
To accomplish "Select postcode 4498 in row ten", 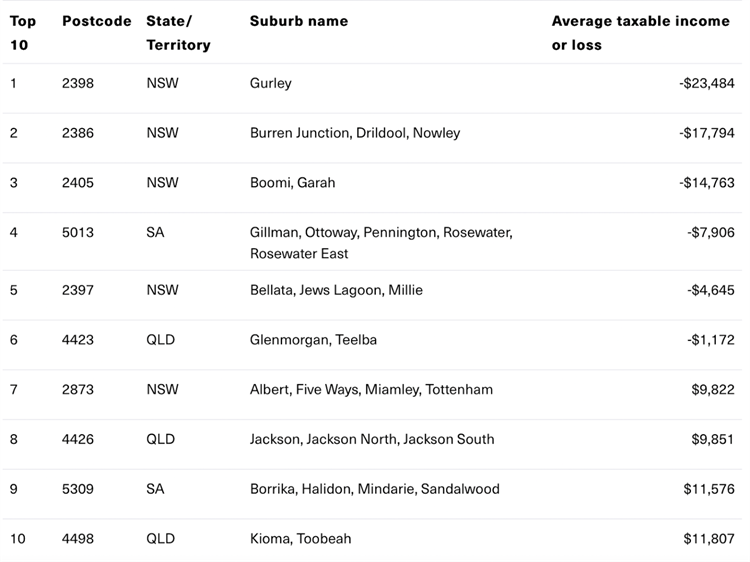I will coord(78,539).
